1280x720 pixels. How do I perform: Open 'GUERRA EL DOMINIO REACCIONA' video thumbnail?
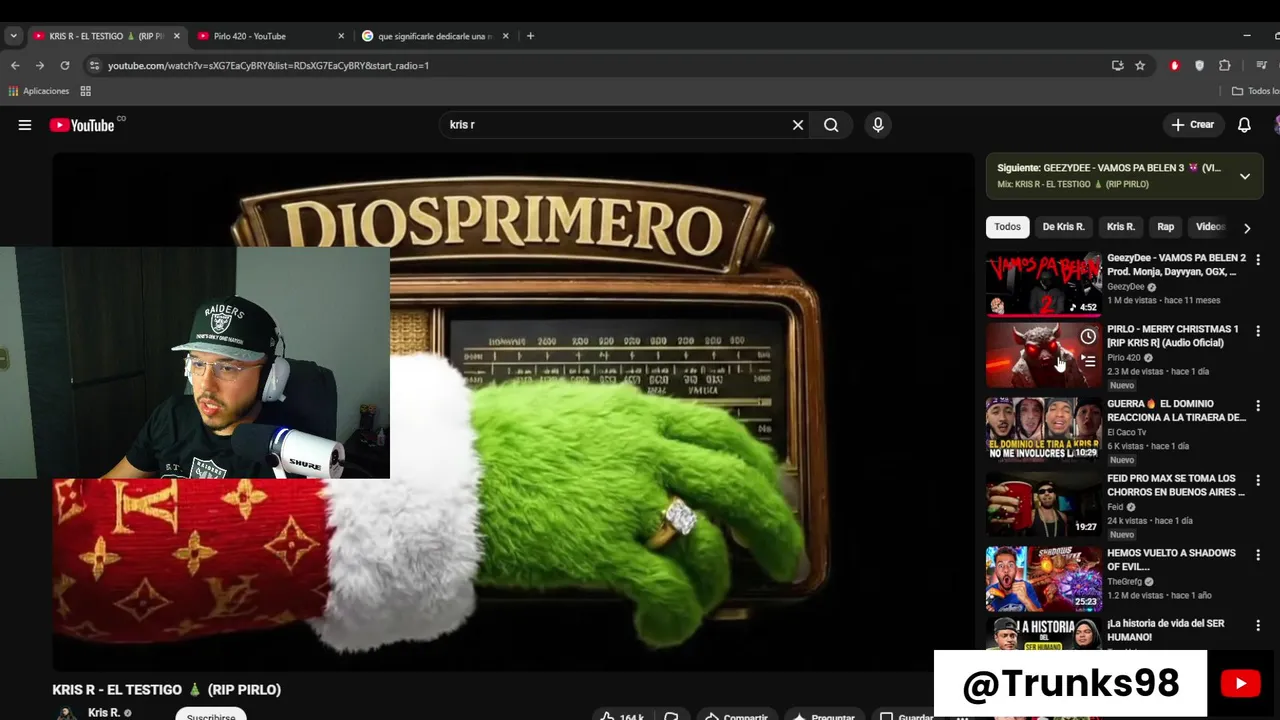[x=1044, y=430]
